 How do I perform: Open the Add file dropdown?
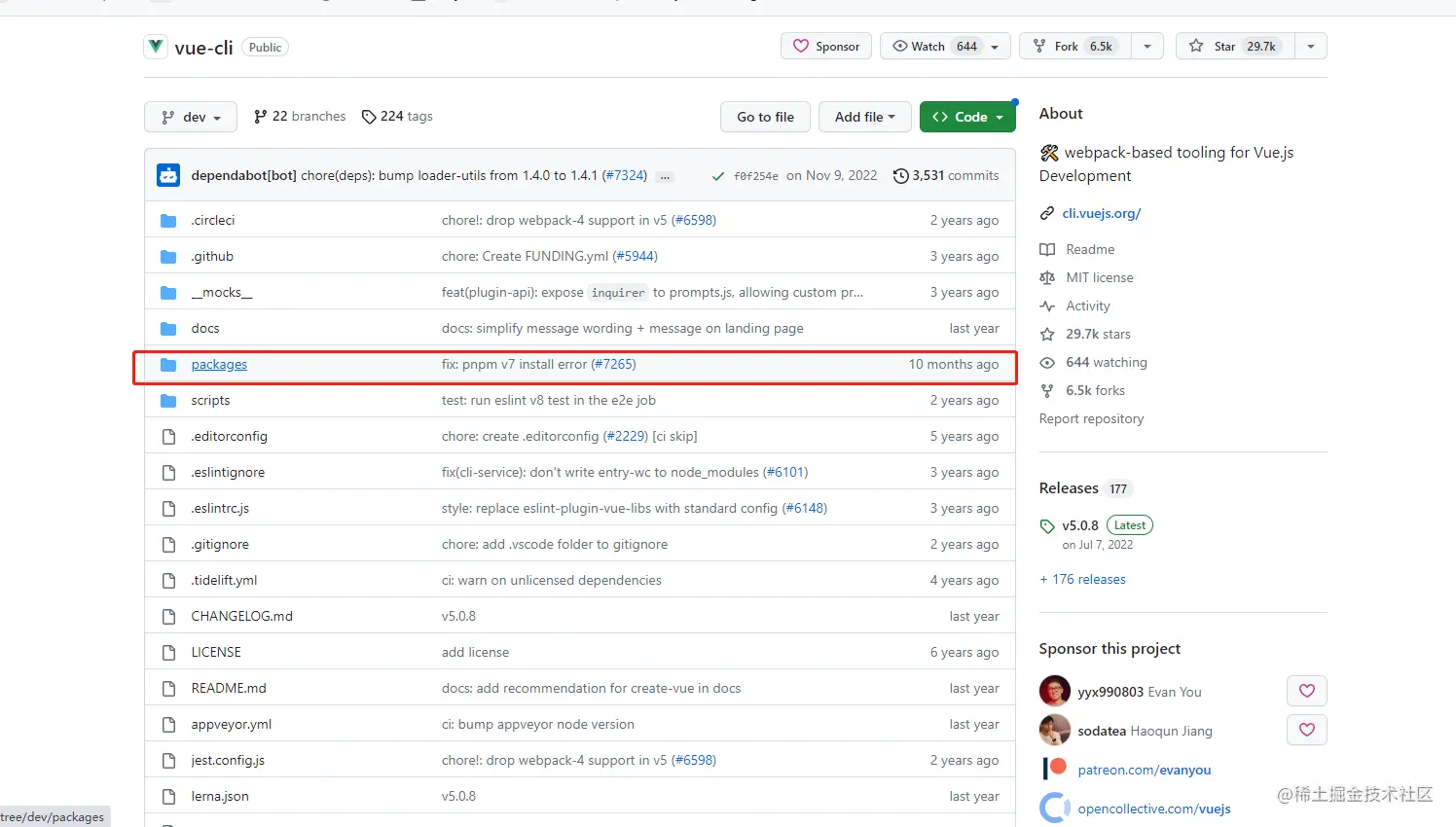[864, 117]
